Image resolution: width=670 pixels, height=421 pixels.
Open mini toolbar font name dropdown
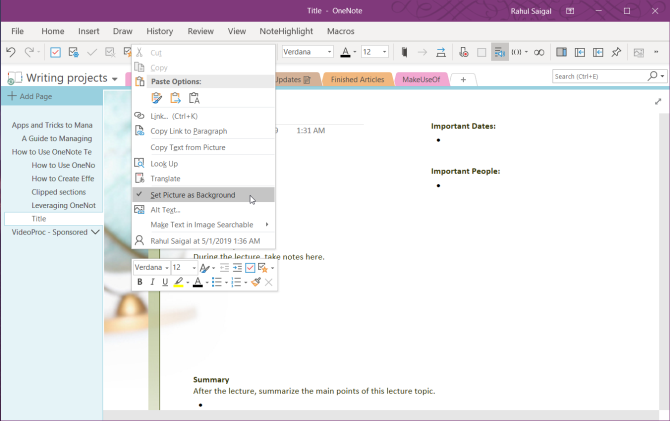point(167,268)
